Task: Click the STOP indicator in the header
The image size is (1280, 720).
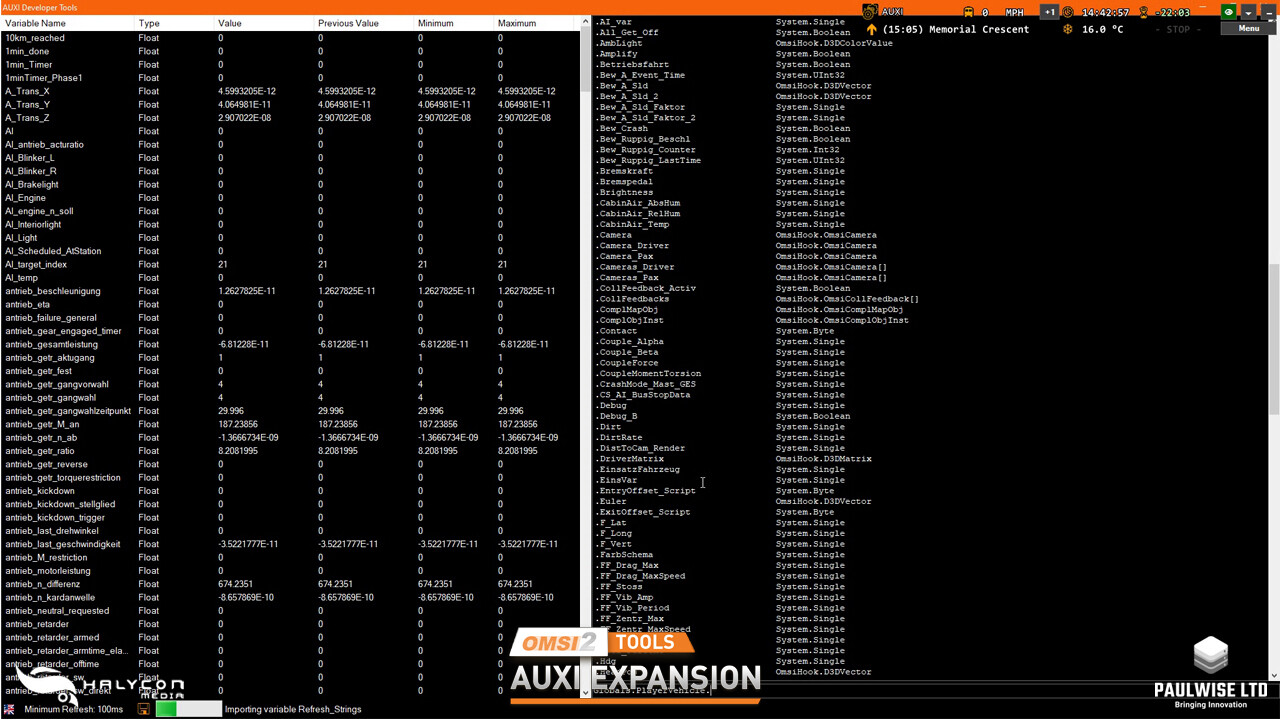Action: (1178, 29)
